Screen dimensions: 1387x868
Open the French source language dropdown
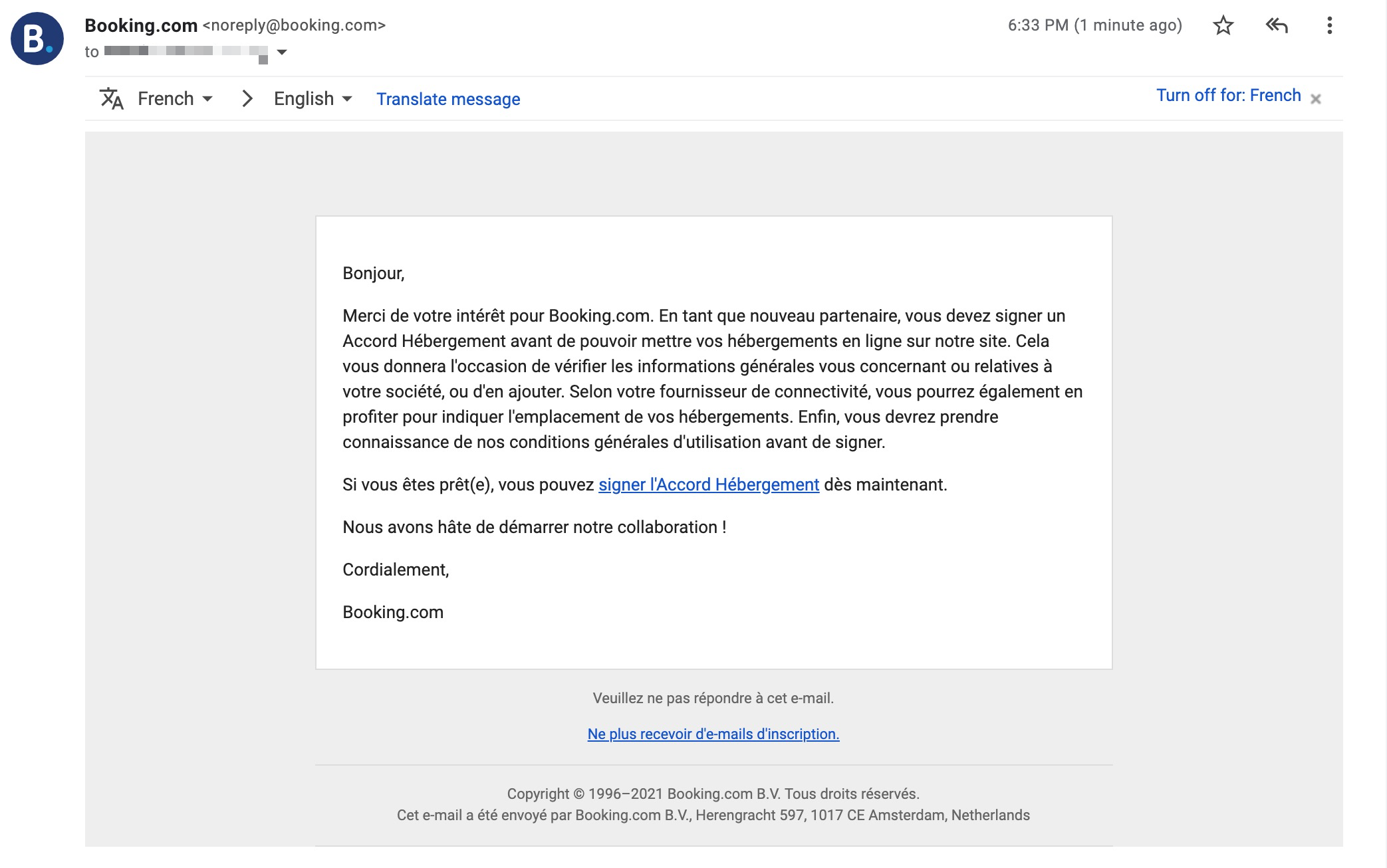(x=175, y=98)
